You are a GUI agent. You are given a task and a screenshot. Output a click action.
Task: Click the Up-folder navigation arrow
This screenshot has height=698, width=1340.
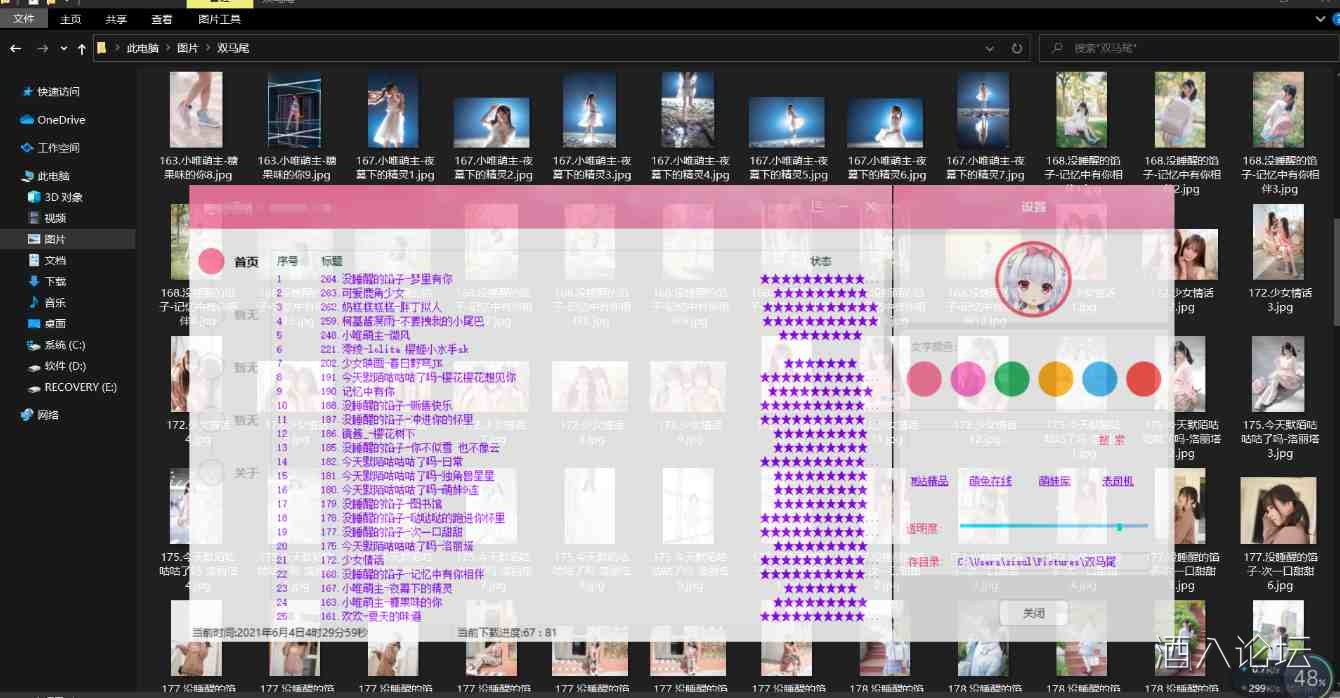pos(81,47)
